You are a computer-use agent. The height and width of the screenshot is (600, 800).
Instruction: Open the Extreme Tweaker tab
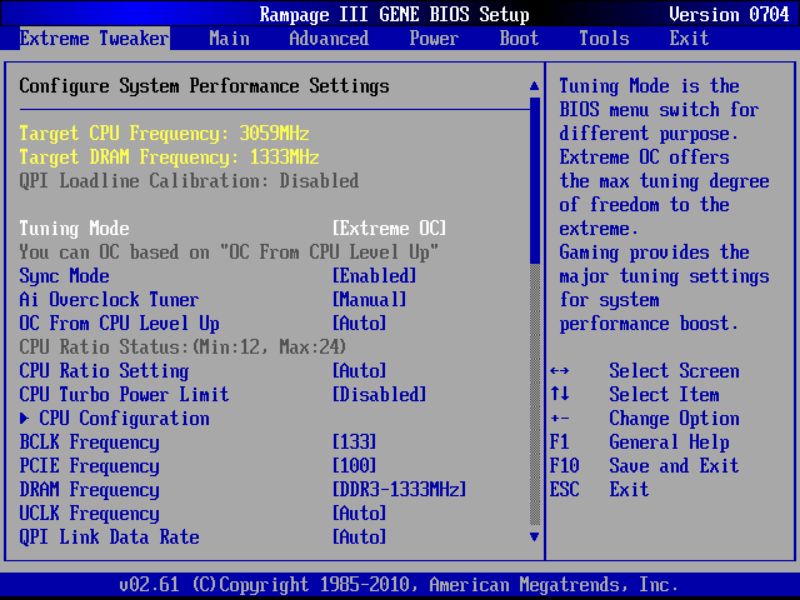(94, 38)
